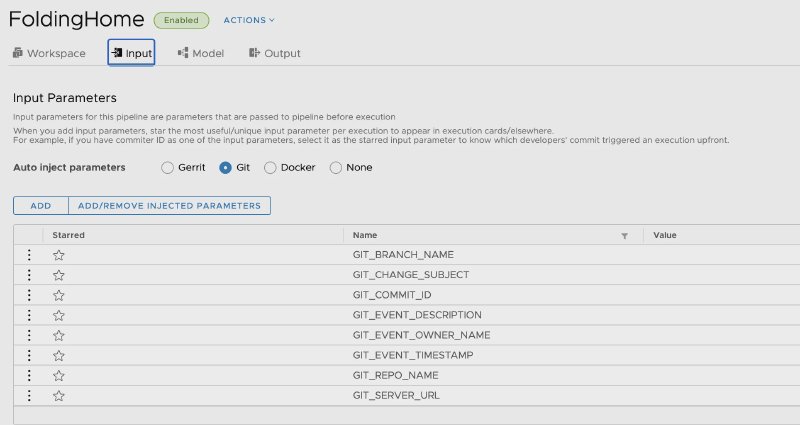Open row menu for GIT_CHANGE_SUBJECT
Screen dimensions: 800x425
click(x=29, y=275)
